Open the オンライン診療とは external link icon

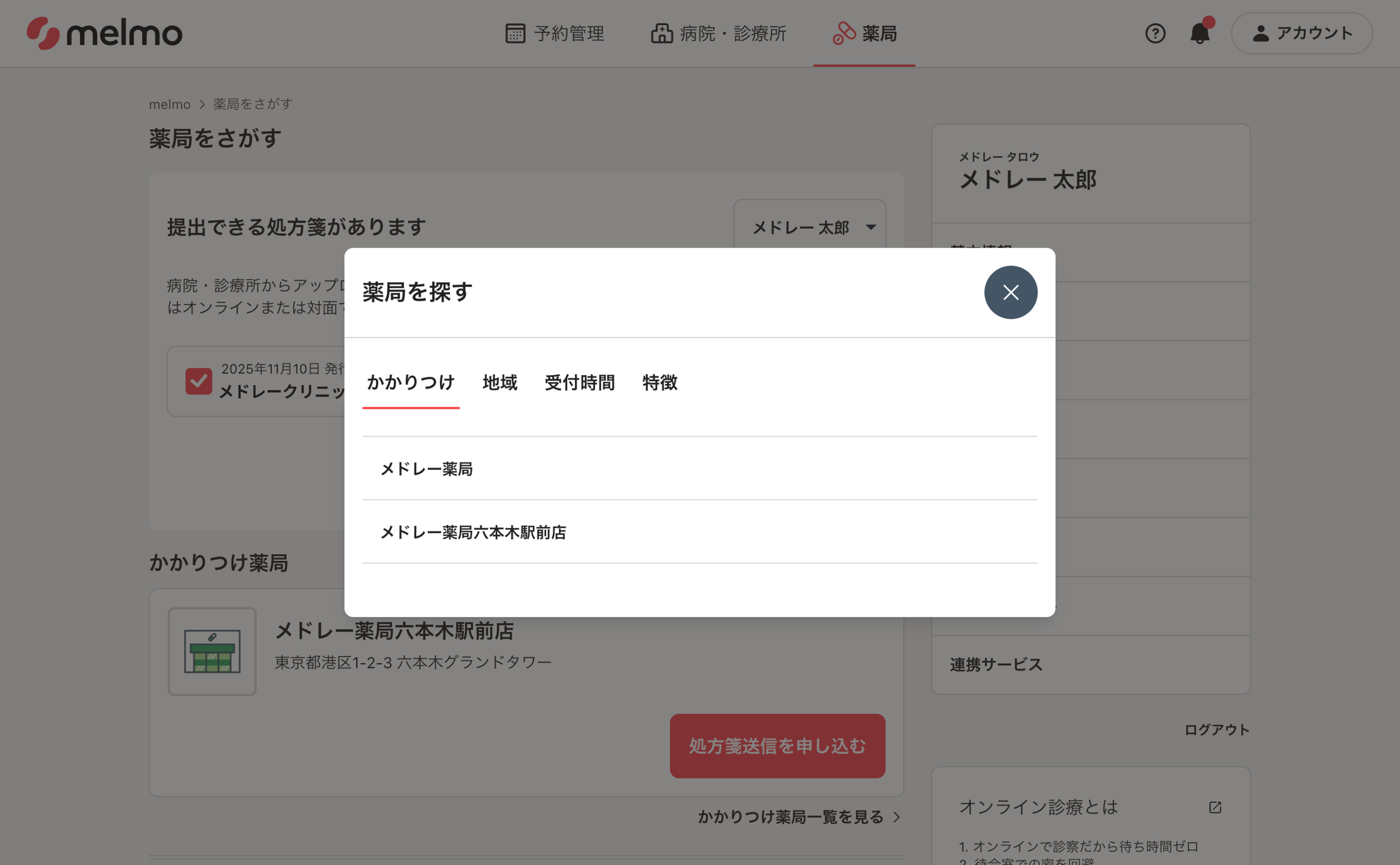click(1215, 807)
